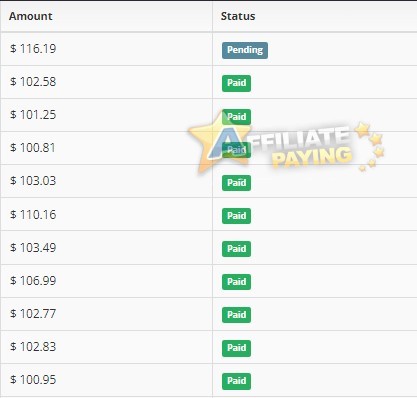The width and height of the screenshot is (417, 398).
Task: Click the Pending status badge
Action: (x=245, y=50)
